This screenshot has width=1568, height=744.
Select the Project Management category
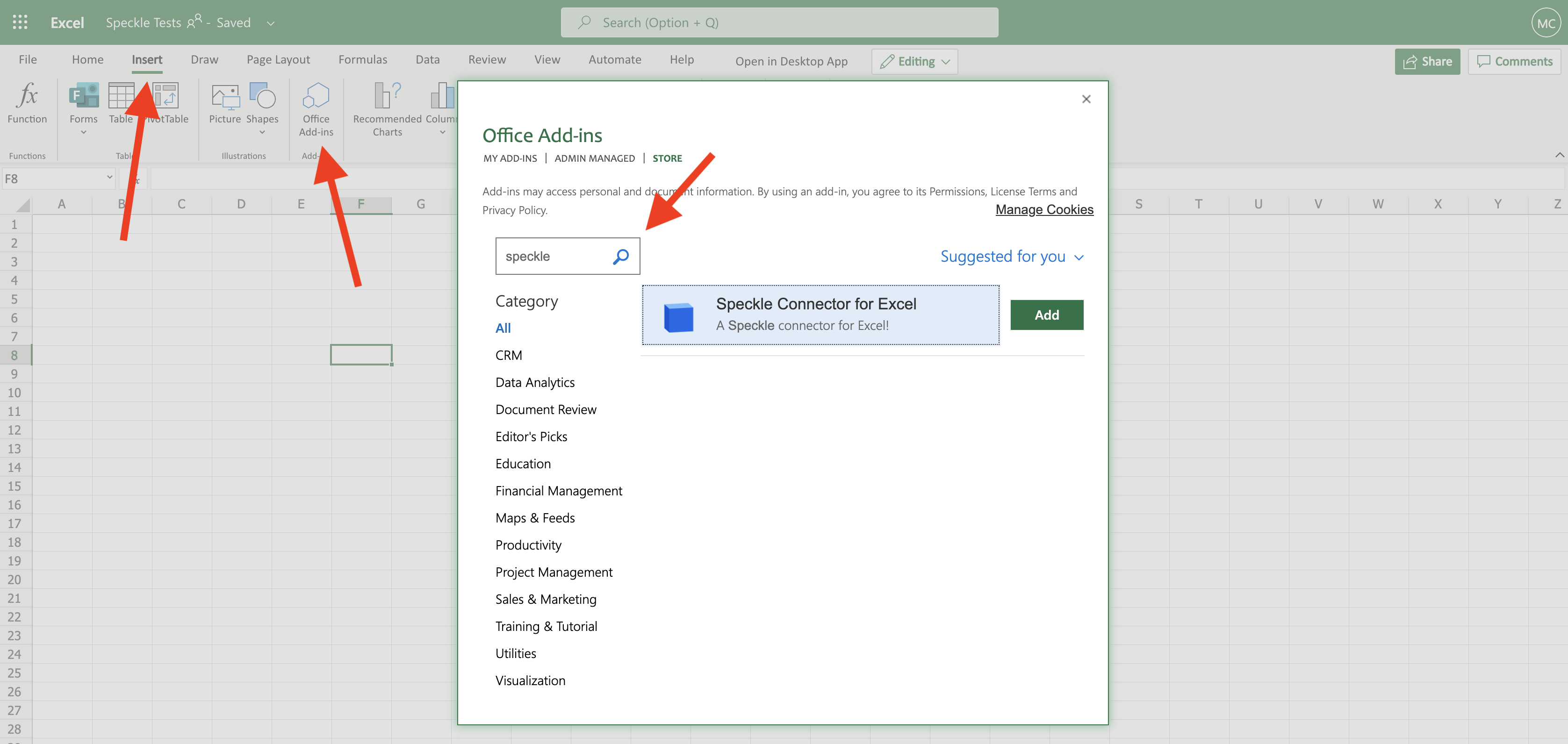(554, 572)
